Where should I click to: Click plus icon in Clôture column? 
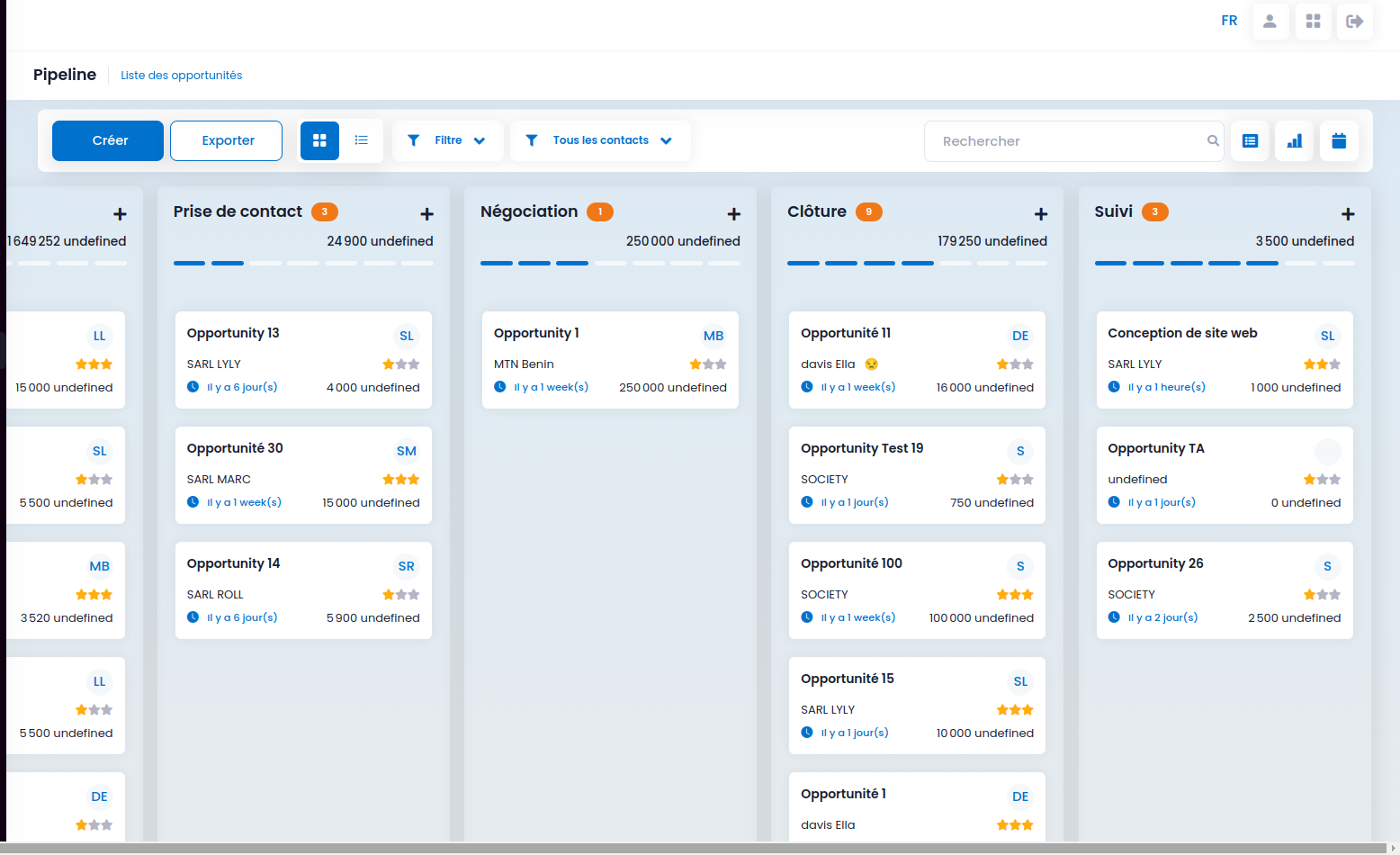pyautogui.click(x=1041, y=214)
